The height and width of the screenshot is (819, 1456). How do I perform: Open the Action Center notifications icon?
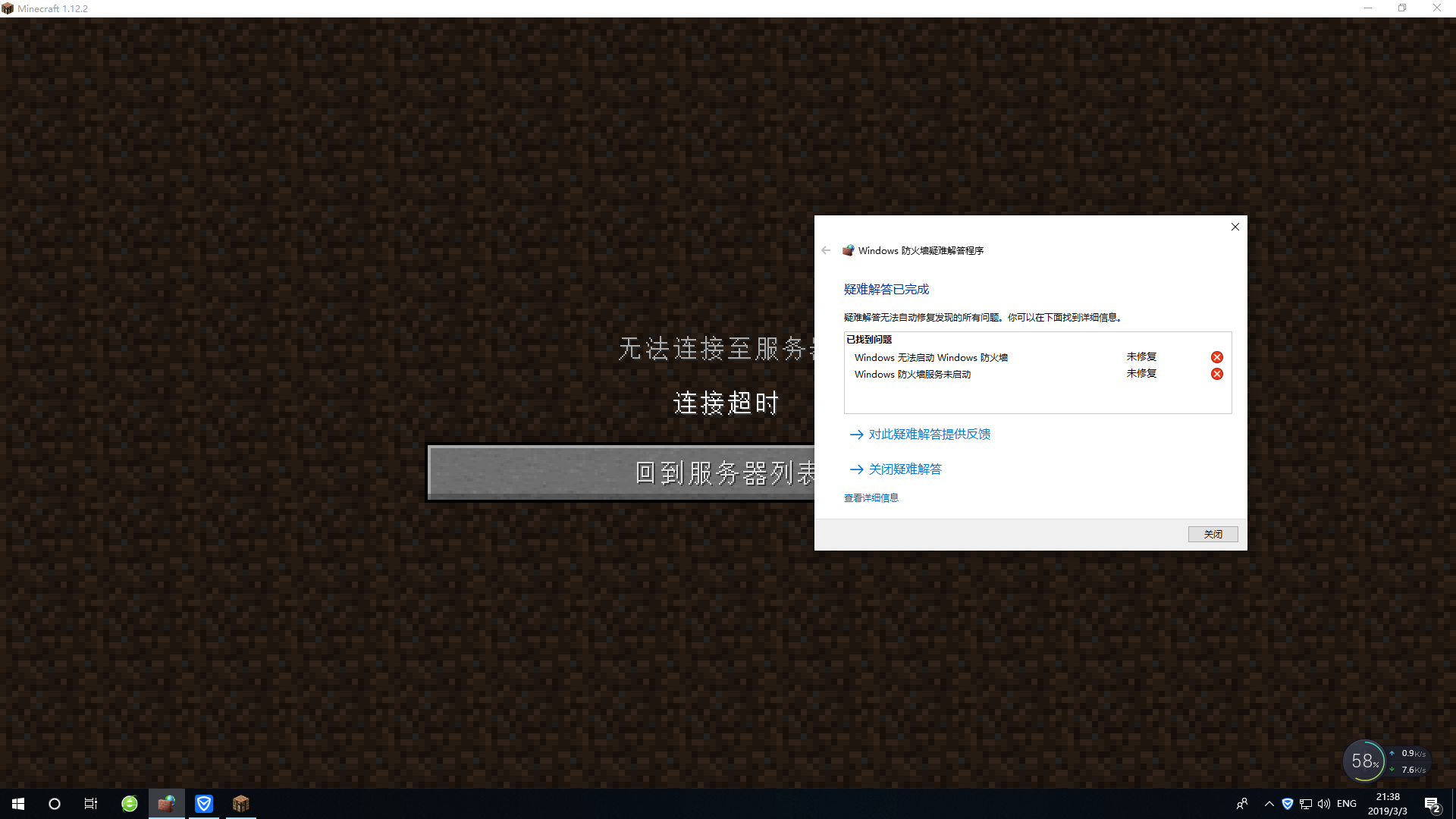(1432, 804)
